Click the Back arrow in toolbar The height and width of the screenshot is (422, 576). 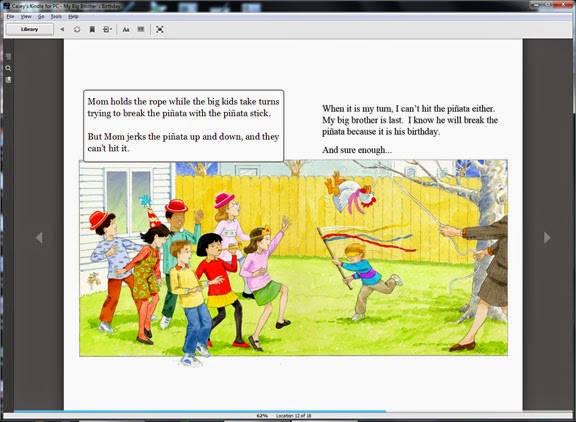[62, 29]
